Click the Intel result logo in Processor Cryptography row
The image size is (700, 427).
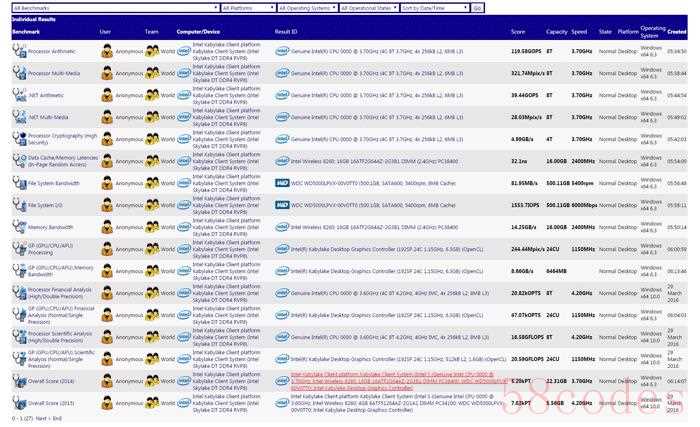[x=282, y=139]
